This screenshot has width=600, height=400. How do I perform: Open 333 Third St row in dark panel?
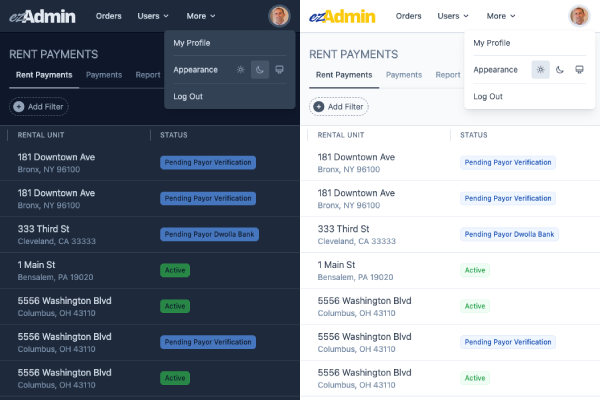click(x=150, y=235)
